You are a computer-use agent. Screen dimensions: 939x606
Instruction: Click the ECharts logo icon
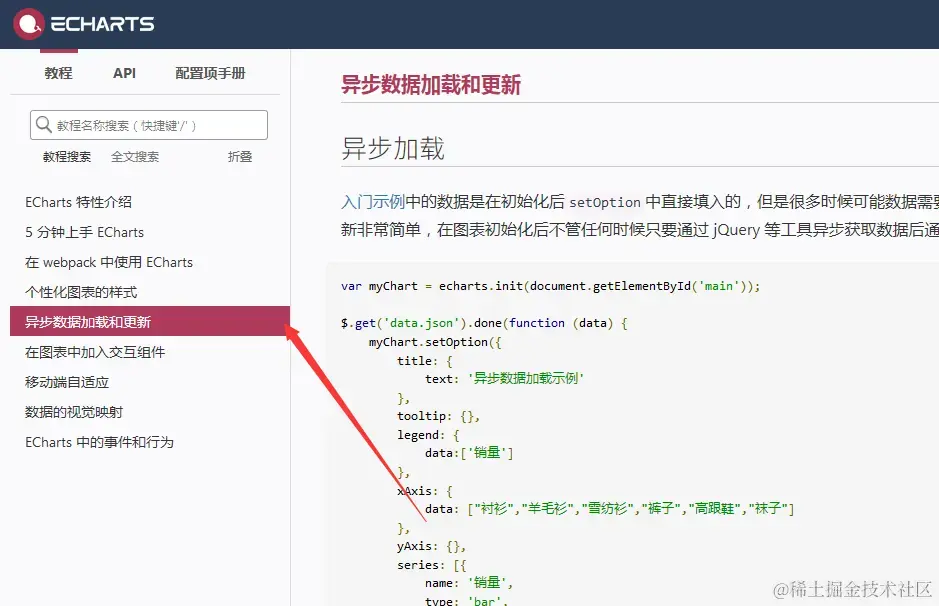click(x=28, y=24)
